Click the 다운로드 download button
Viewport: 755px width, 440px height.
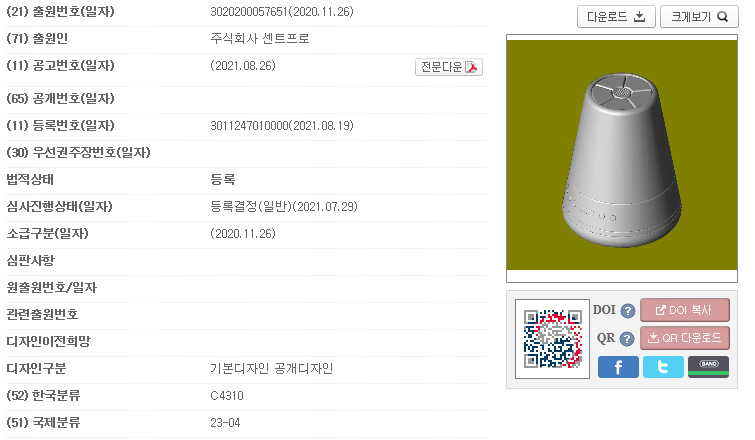coord(616,17)
